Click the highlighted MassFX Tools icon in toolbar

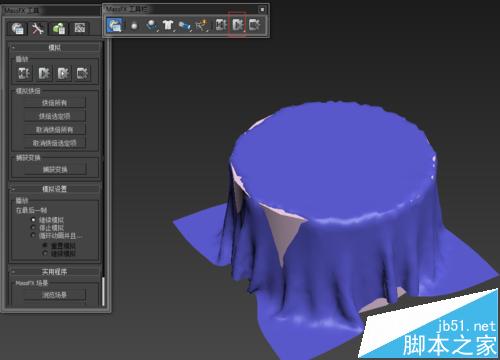115,25
